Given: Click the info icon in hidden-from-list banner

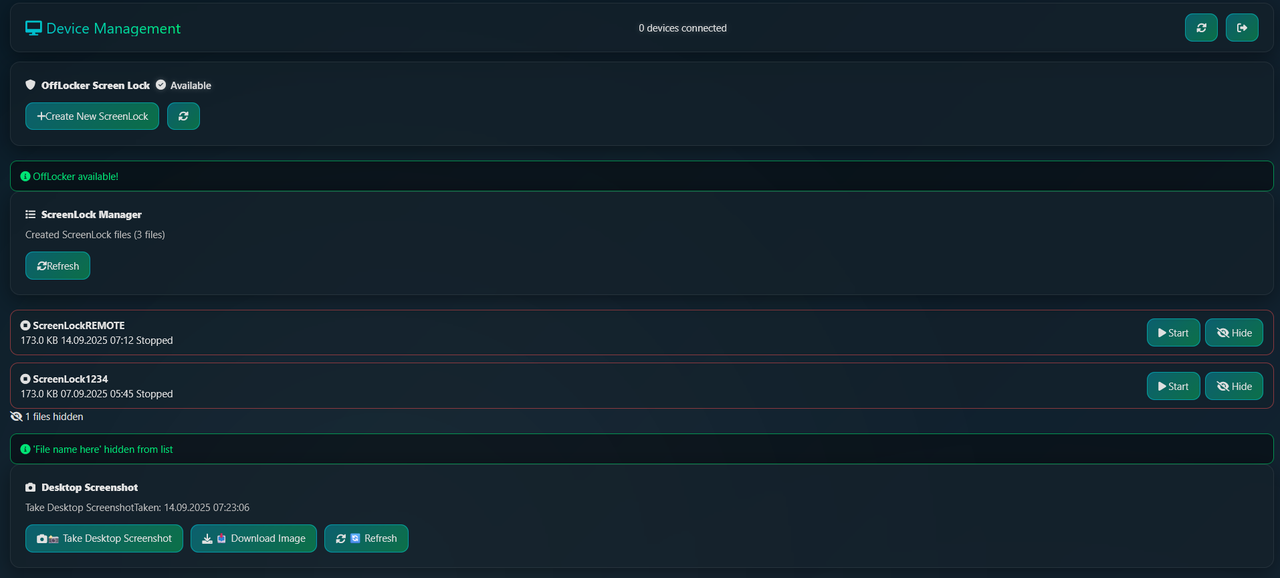Looking at the screenshot, I should [x=25, y=449].
